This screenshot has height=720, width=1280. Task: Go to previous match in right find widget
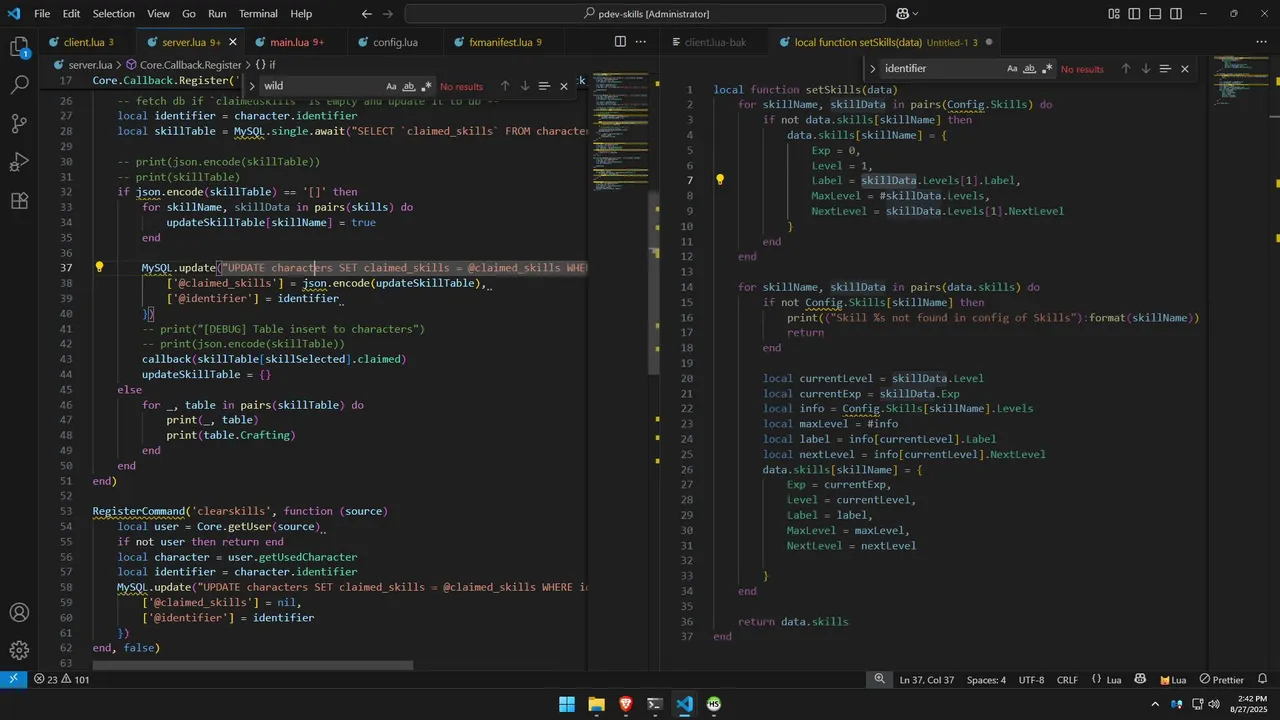point(1126,69)
